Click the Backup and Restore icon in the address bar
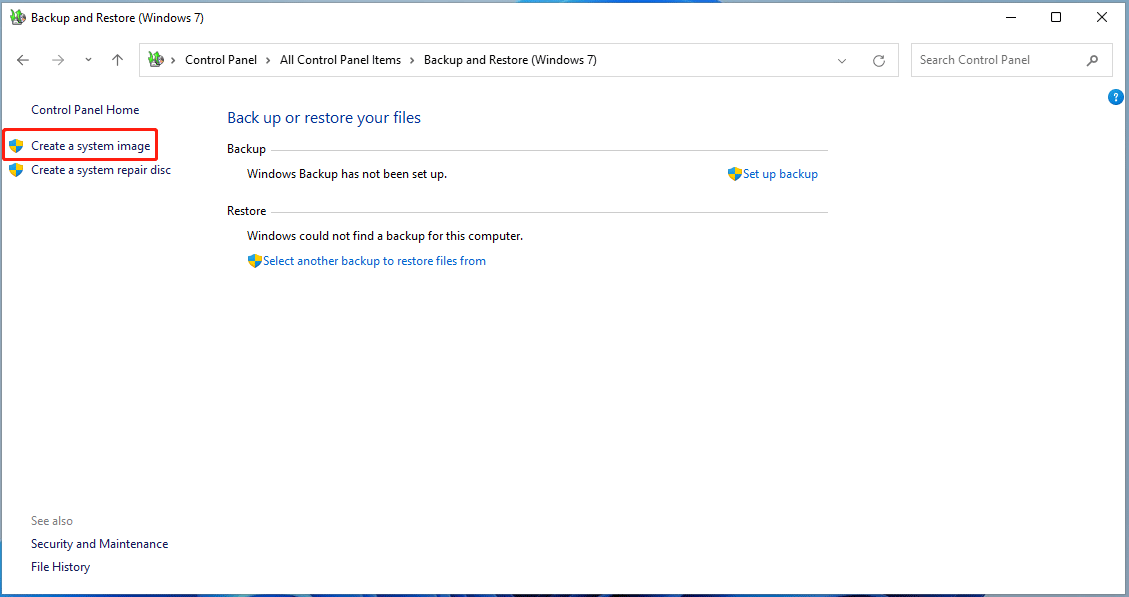Viewport: 1129px width, 597px height. pyautogui.click(x=155, y=60)
